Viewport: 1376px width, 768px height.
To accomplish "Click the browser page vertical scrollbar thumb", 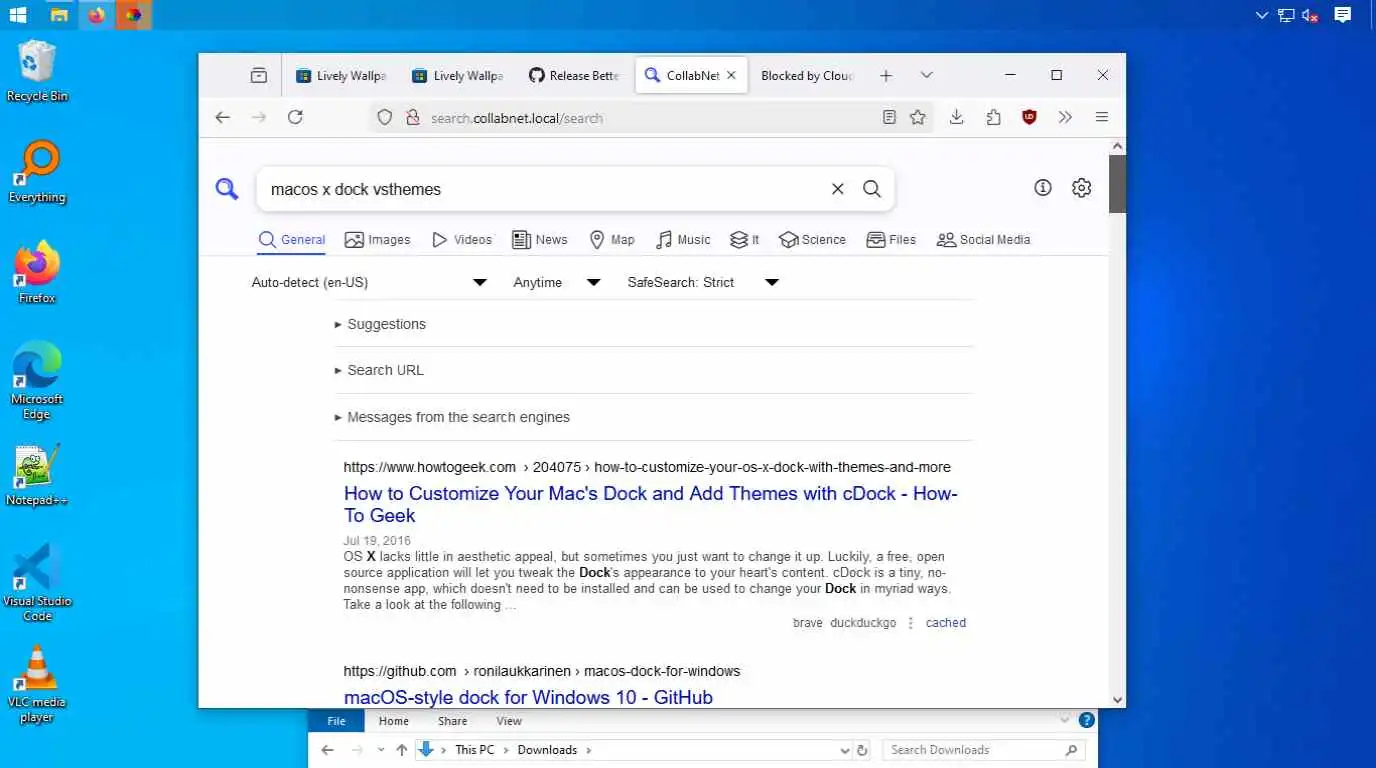I will (x=1117, y=184).
